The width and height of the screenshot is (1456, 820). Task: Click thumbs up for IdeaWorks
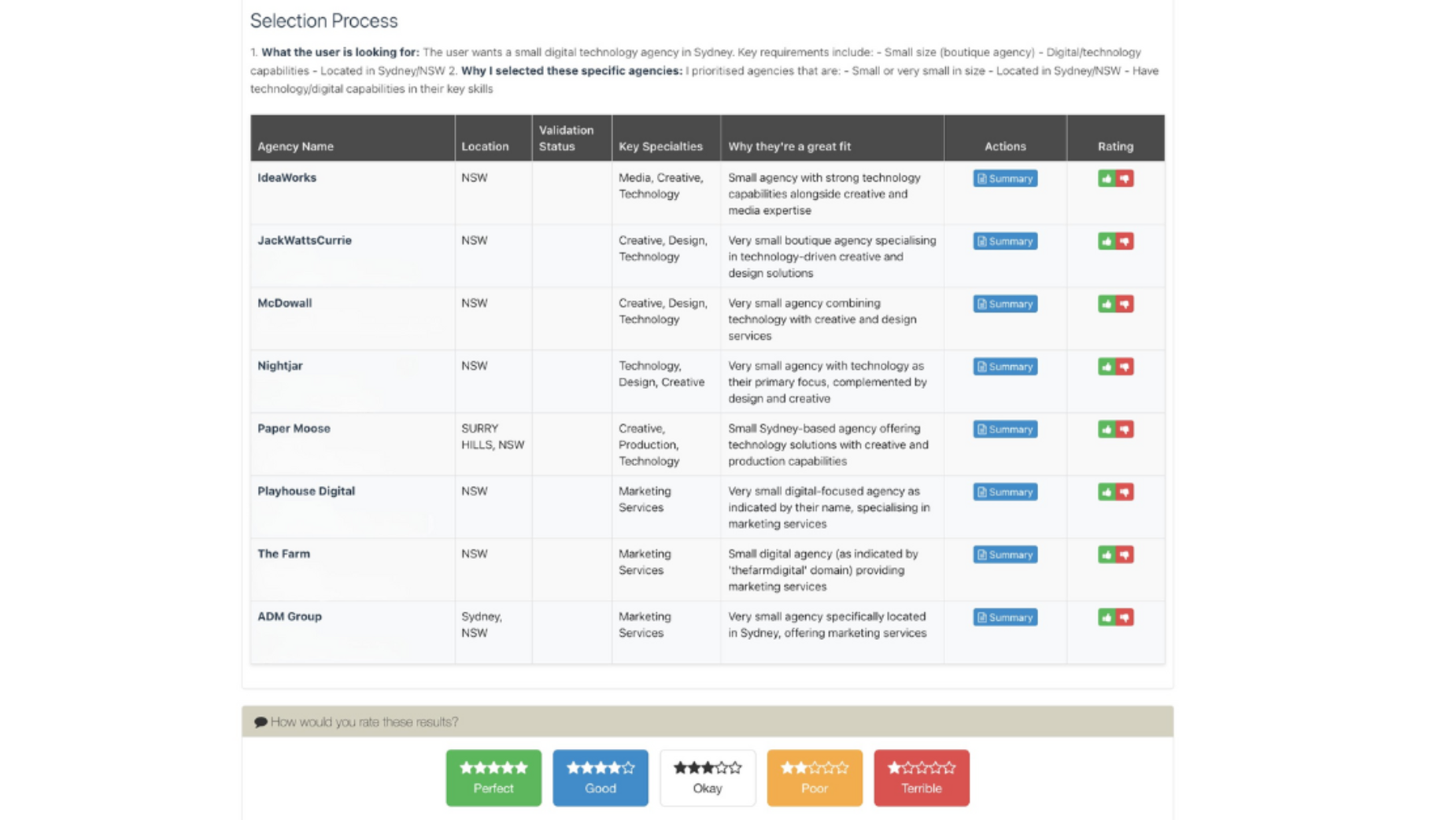(1107, 179)
